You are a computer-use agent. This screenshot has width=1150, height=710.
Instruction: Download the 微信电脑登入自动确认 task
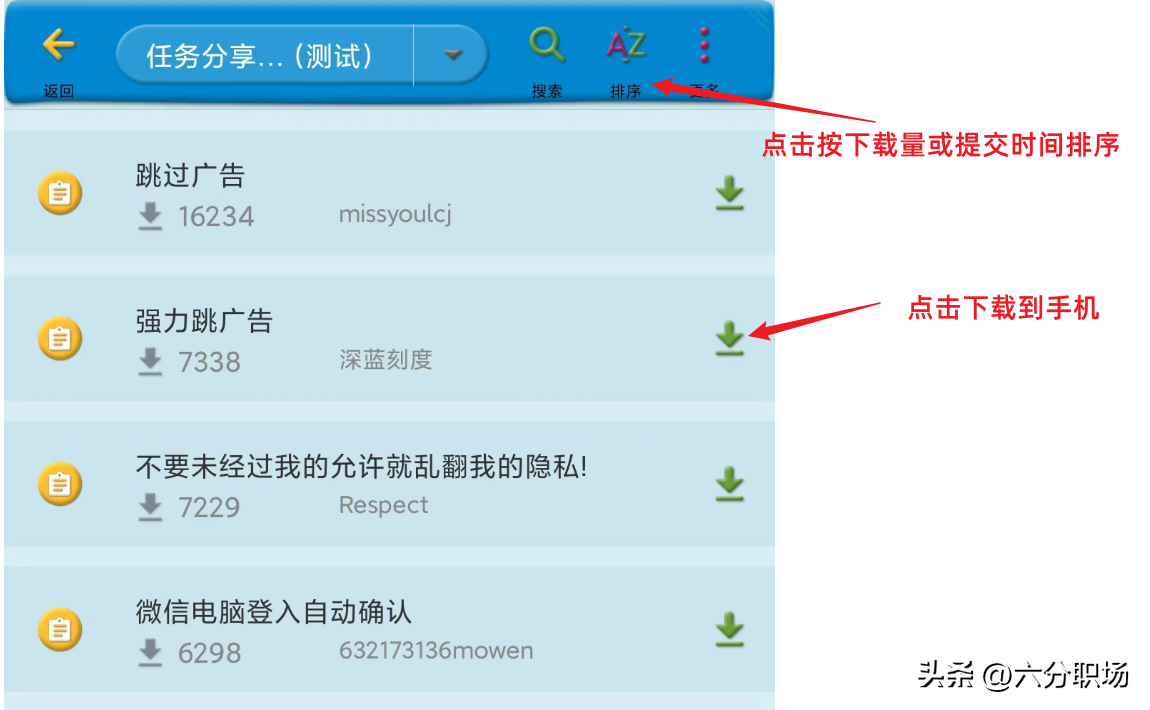point(730,629)
